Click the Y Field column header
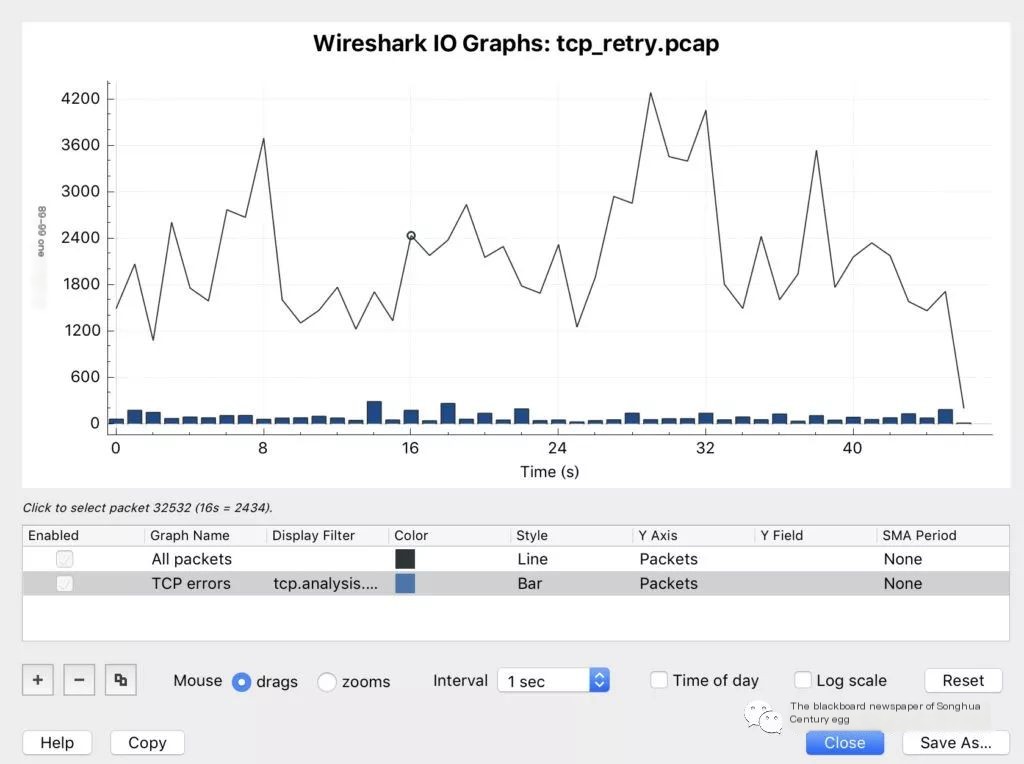The image size is (1024, 764). click(781, 535)
